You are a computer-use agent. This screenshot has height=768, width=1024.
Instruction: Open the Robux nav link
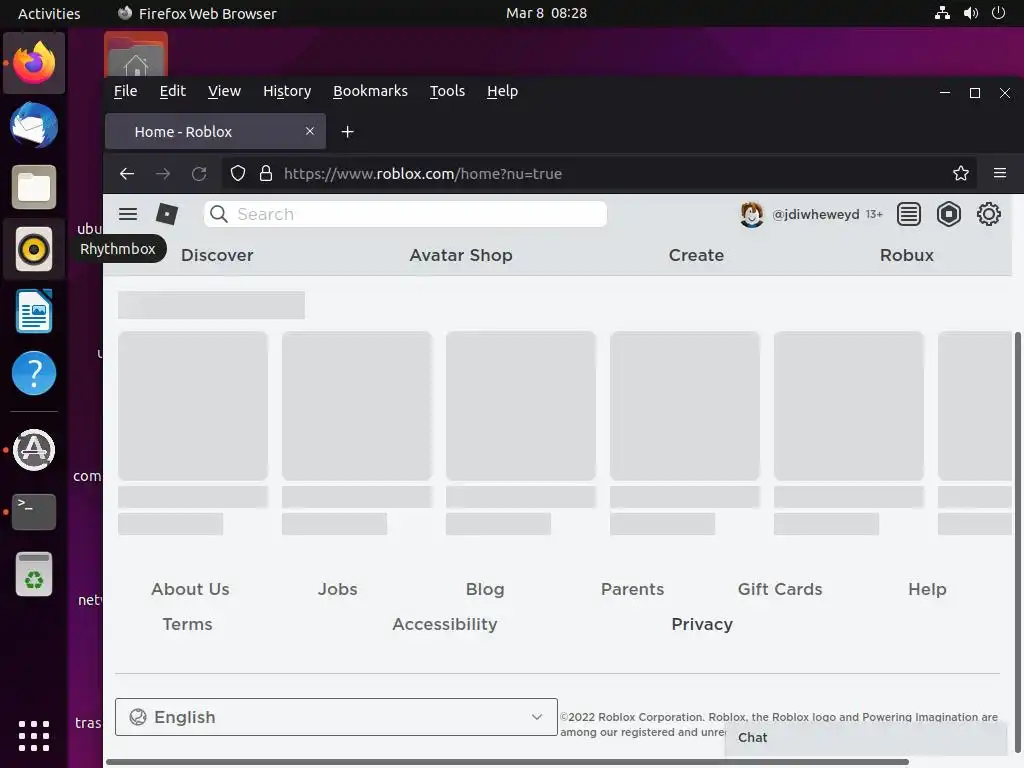906,255
